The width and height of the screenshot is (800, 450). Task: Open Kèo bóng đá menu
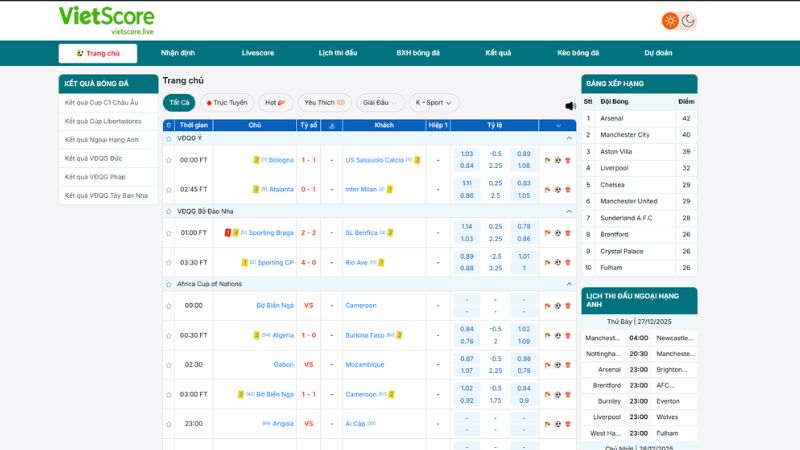(578, 53)
